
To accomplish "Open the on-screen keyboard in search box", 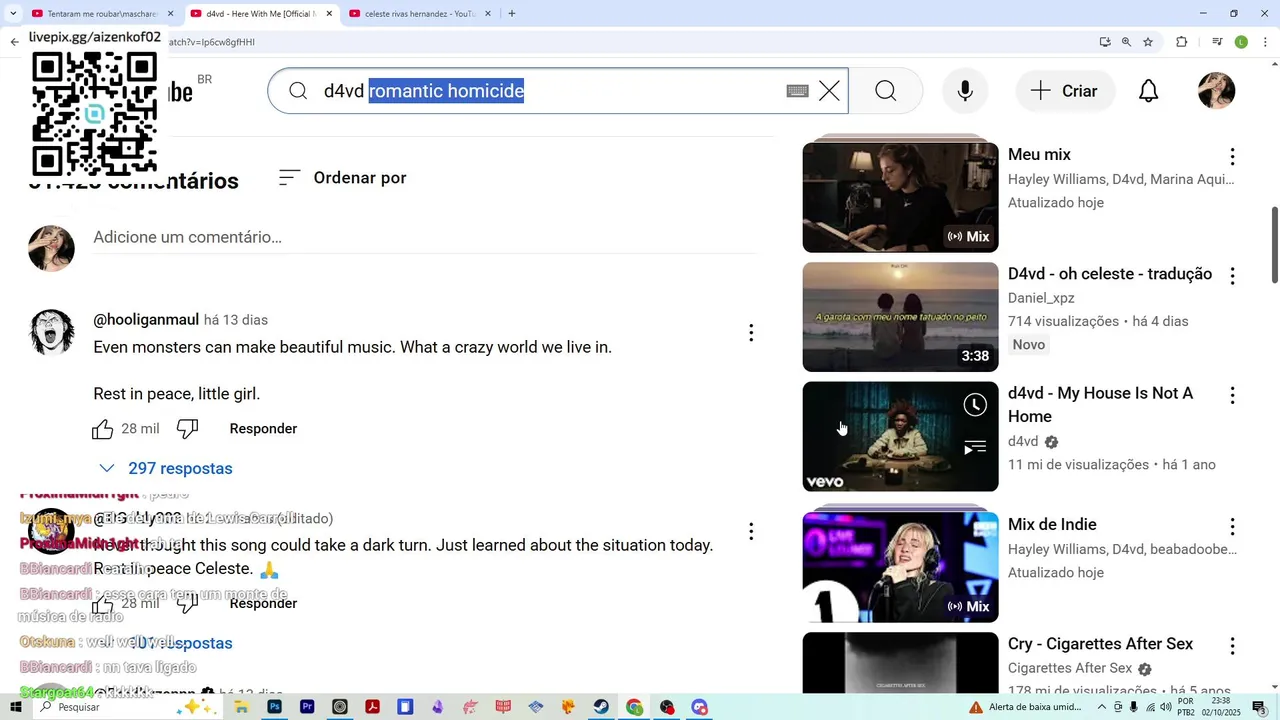I will click(x=797, y=91).
